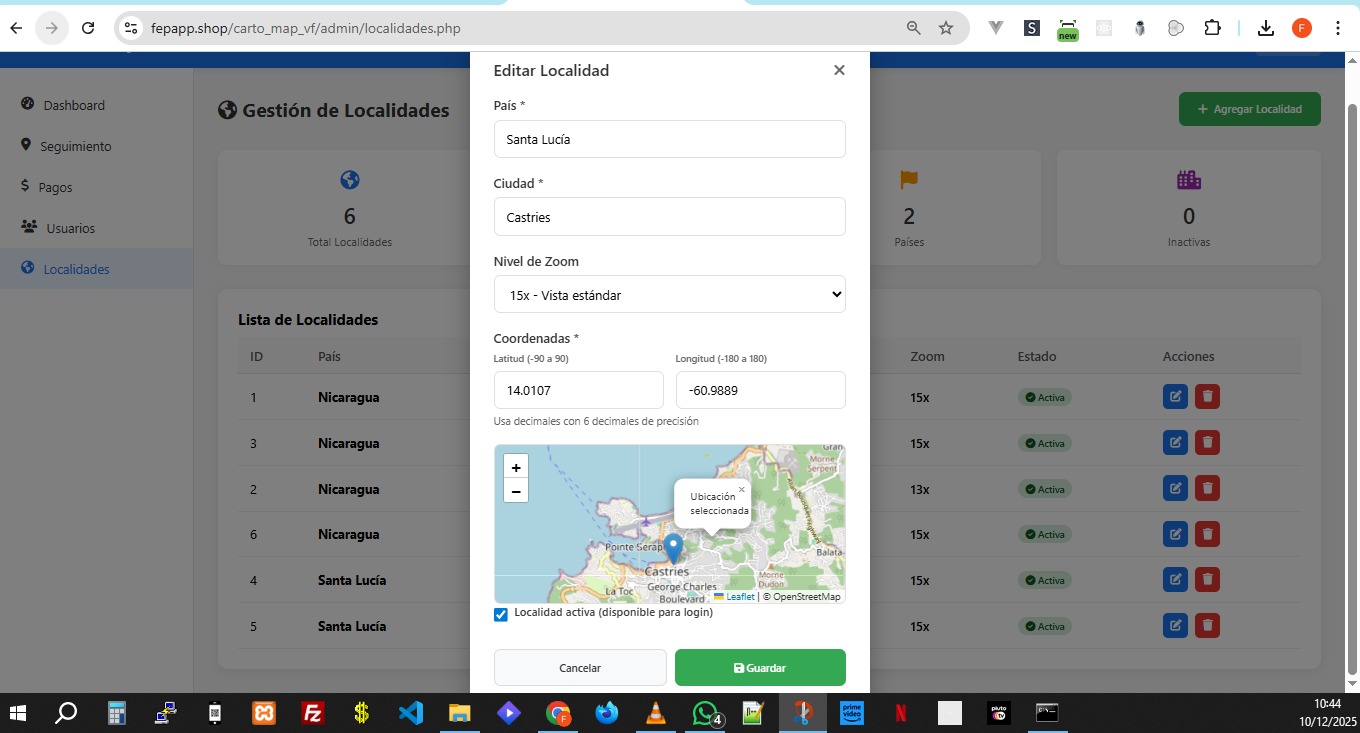Toggle the Localidad activa checkbox
1360x733 pixels.
tap(501, 614)
